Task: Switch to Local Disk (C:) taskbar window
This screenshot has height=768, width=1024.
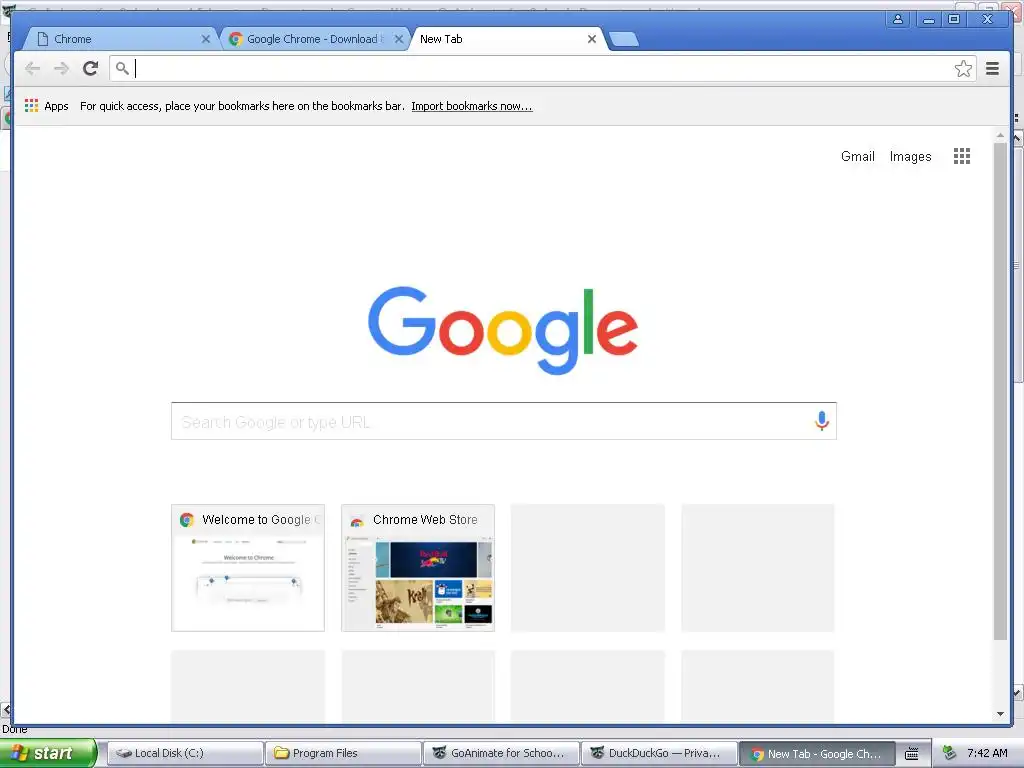Action: (185, 753)
